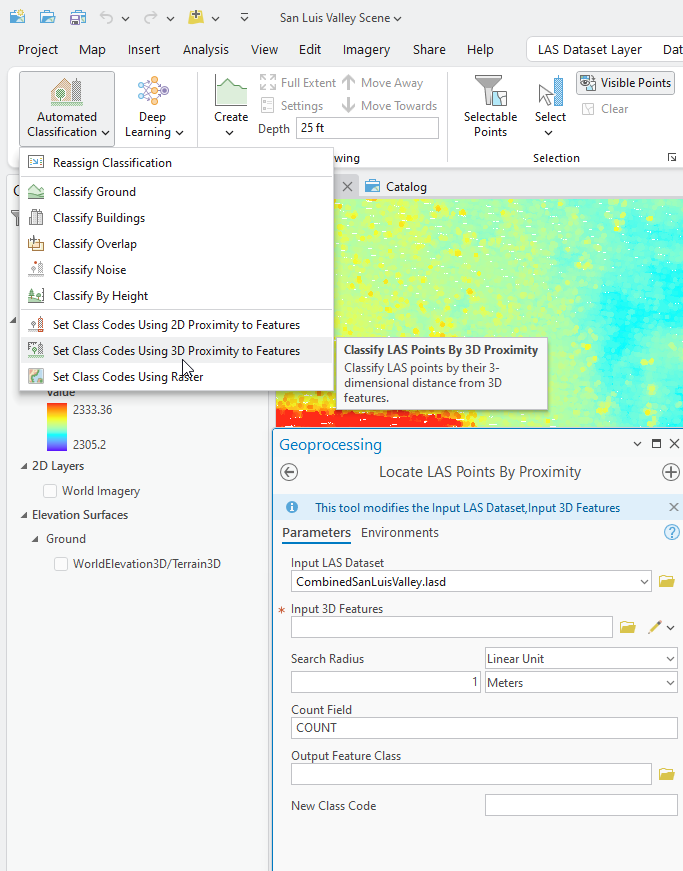The height and width of the screenshot is (871, 683).
Task: Select Set Class Codes Using 2D Proximity
Action: [x=177, y=324]
